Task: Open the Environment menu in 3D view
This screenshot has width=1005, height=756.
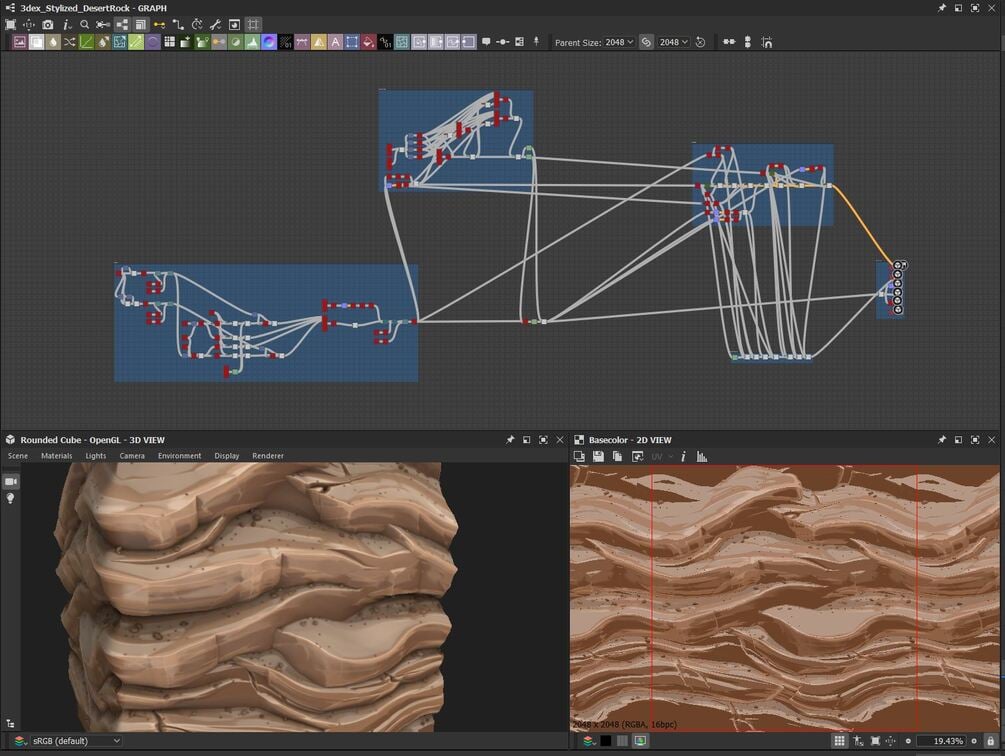Action: pos(179,456)
